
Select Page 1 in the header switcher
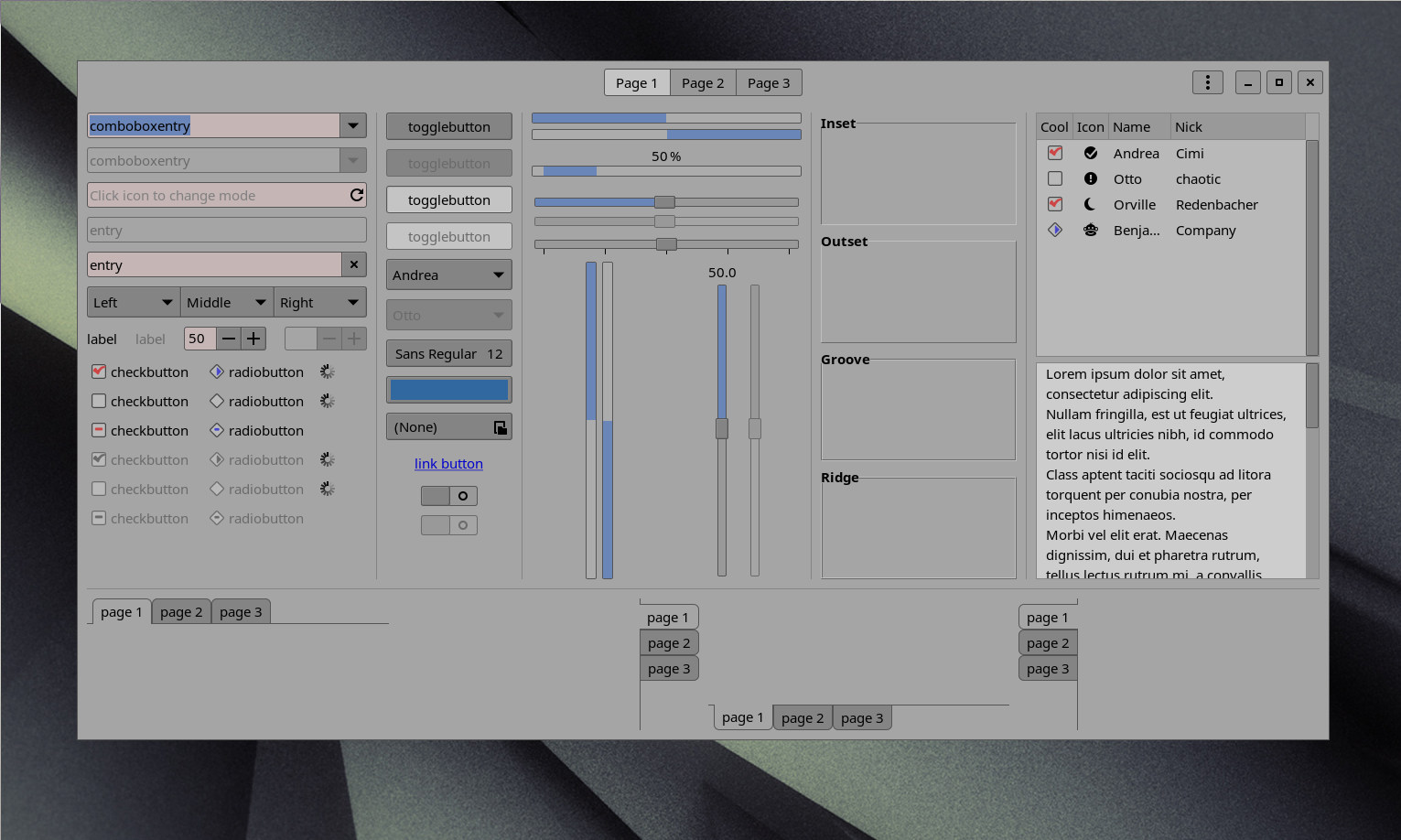pos(637,82)
